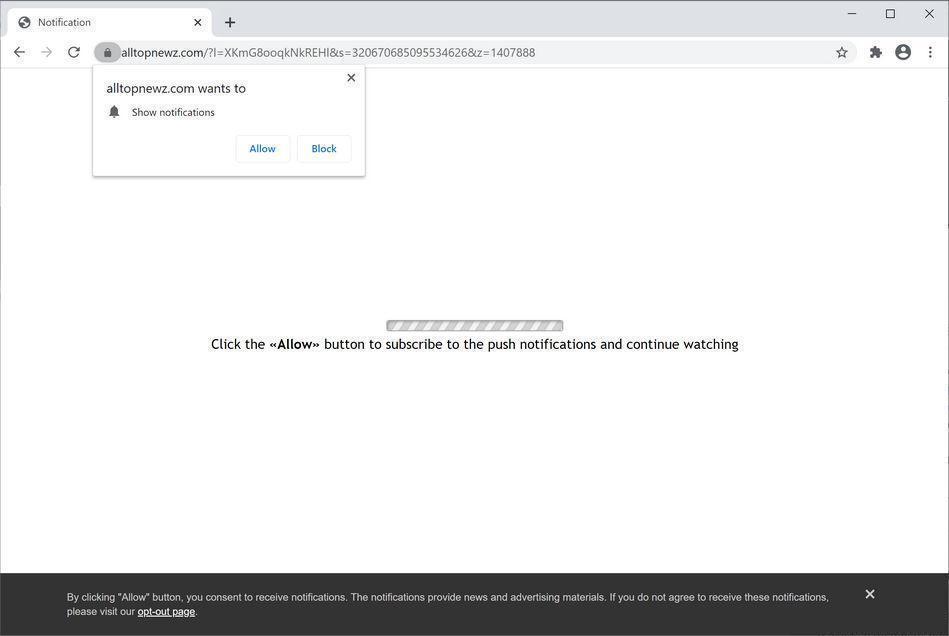The width and height of the screenshot is (949, 636).
Task: Click the 'Show notifications' label
Action: 173,113
